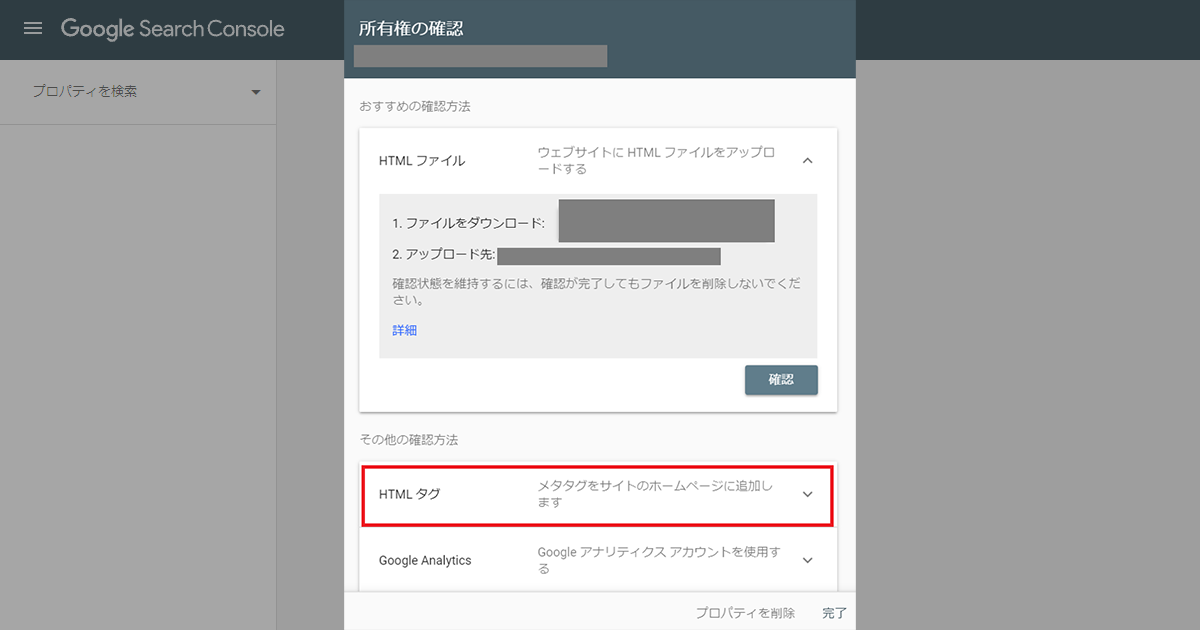Viewport: 1200px width, 630px height.
Task: Click the 確認 button
Action: tap(781, 380)
